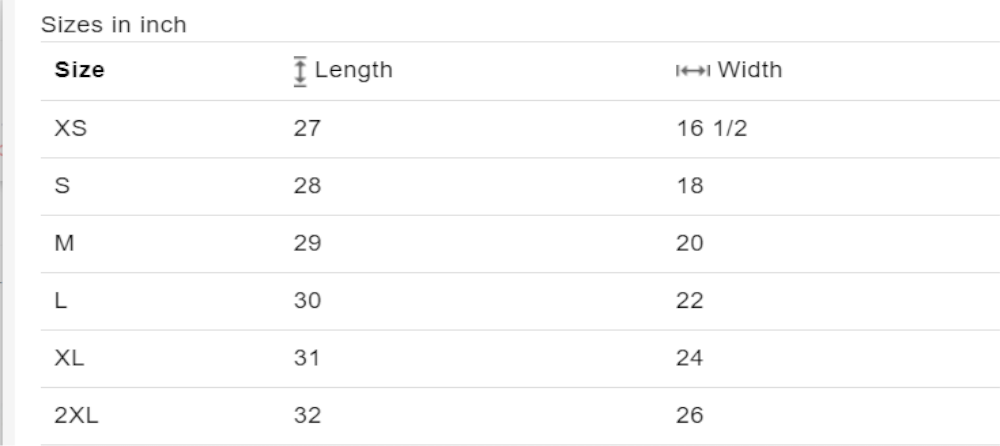Click the XS width value 16 1/2
The width and height of the screenshot is (1000, 446).
(x=711, y=128)
